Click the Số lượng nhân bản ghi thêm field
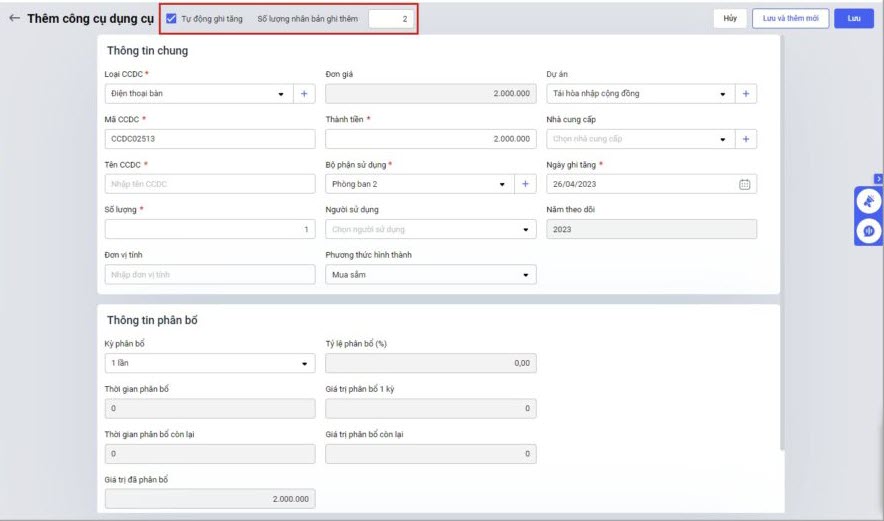This screenshot has height=521, width=884. (x=390, y=19)
